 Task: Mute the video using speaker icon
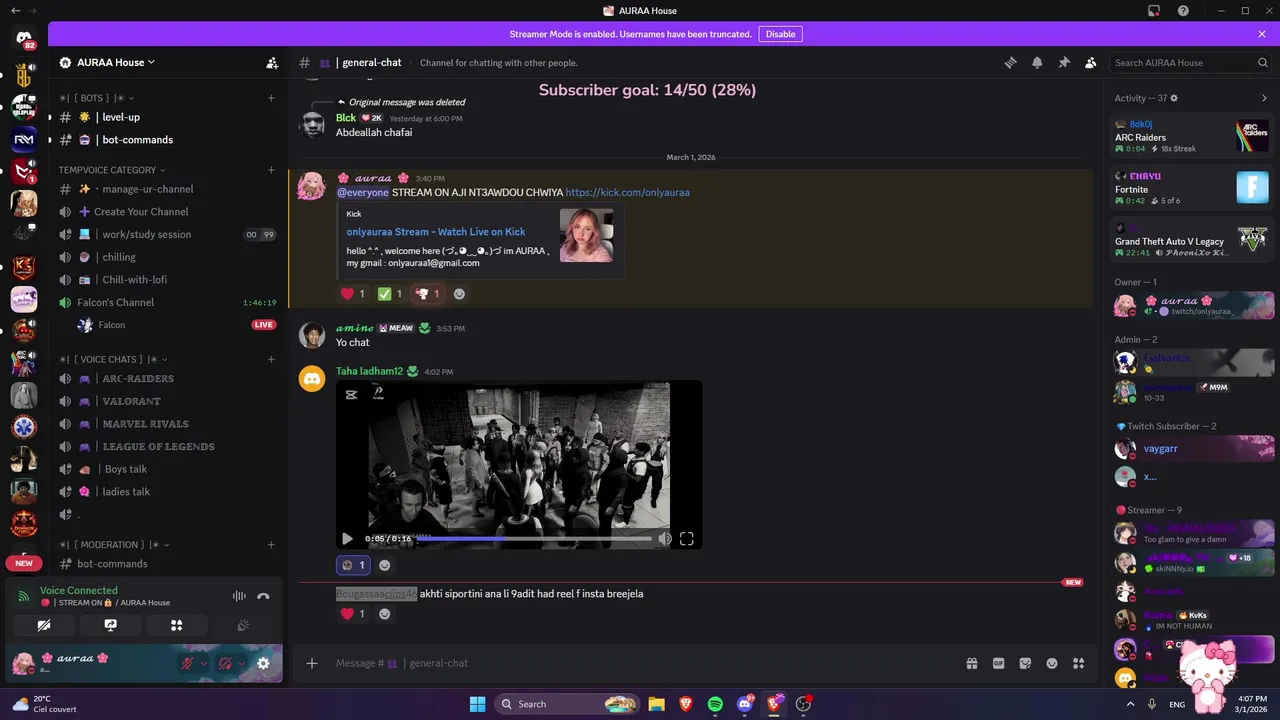tap(664, 538)
